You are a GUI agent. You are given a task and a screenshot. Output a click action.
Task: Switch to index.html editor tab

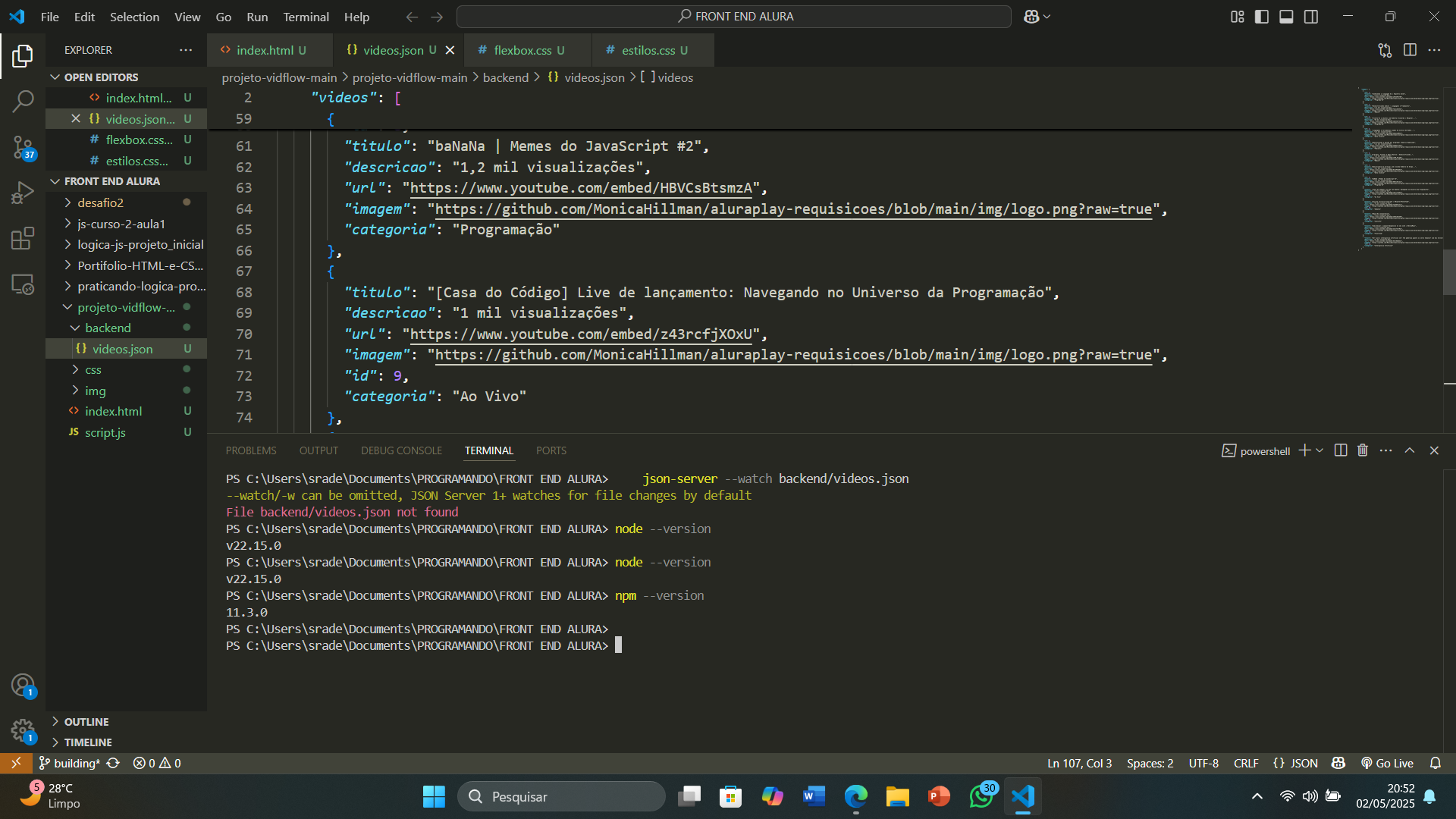(270, 50)
